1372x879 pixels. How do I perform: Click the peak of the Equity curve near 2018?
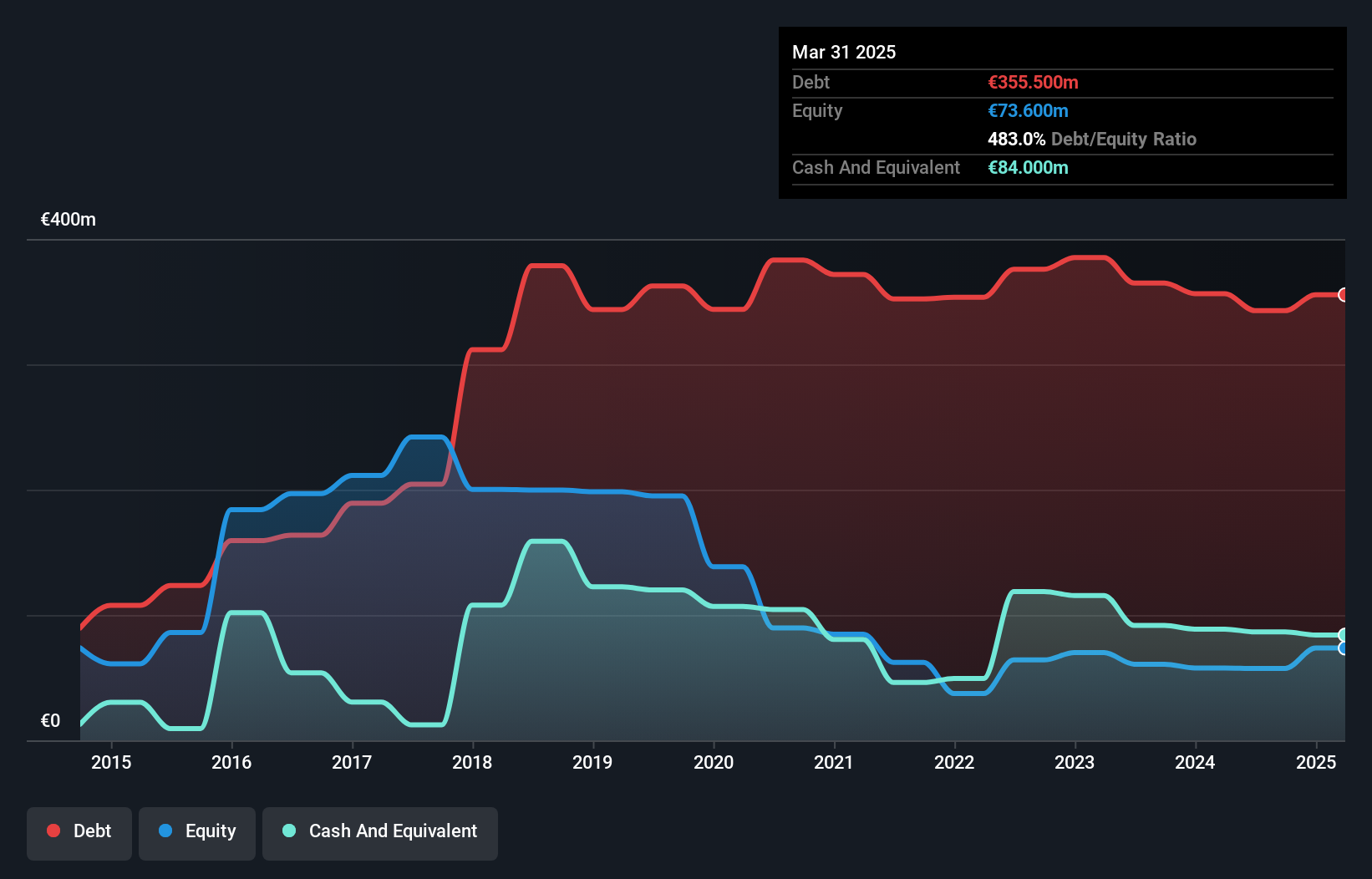426,439
